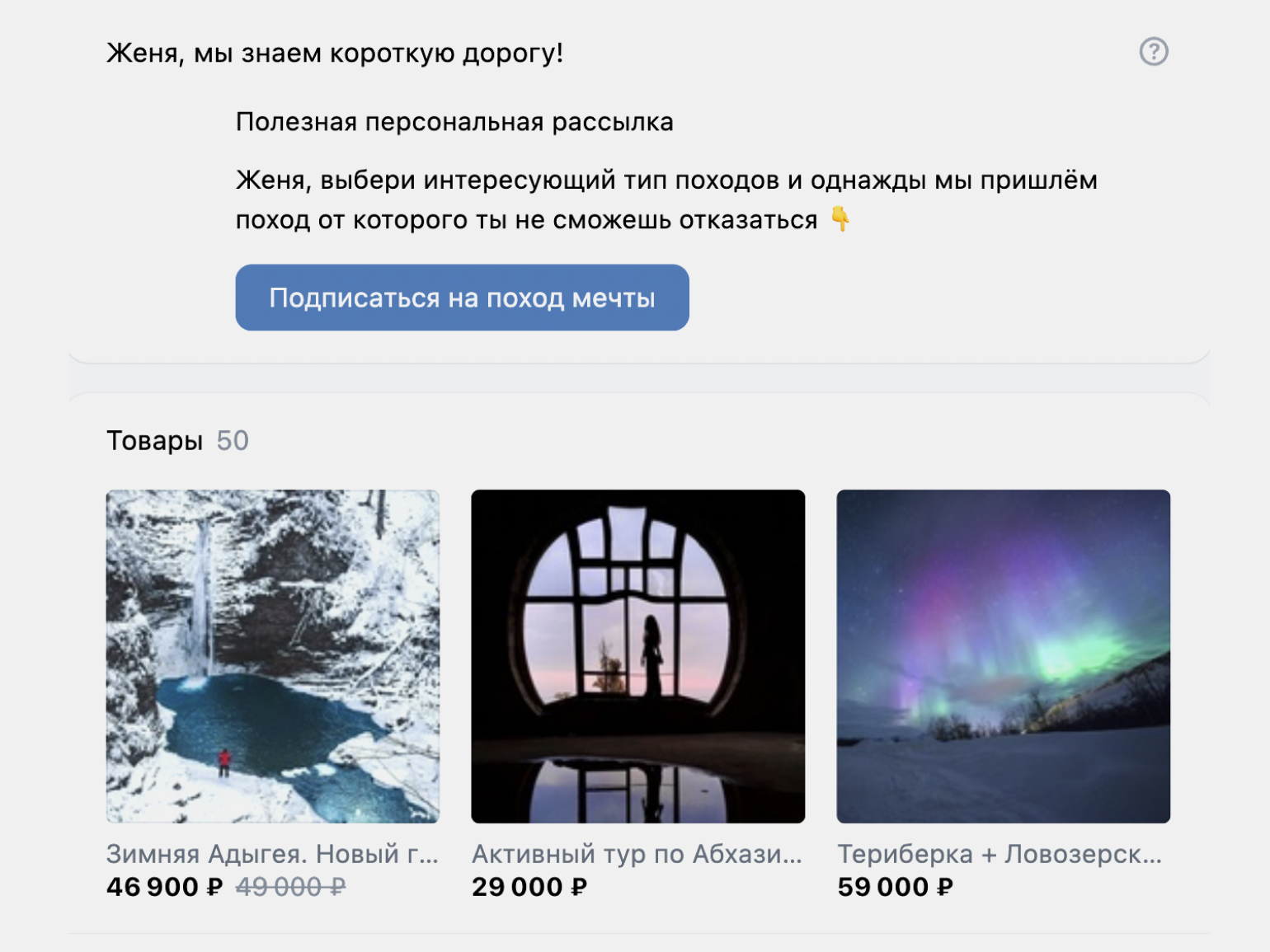The height and width of the screenshot is (952, 1270).
Task: Open the question mark help icon
Action: coord(1154,52)
